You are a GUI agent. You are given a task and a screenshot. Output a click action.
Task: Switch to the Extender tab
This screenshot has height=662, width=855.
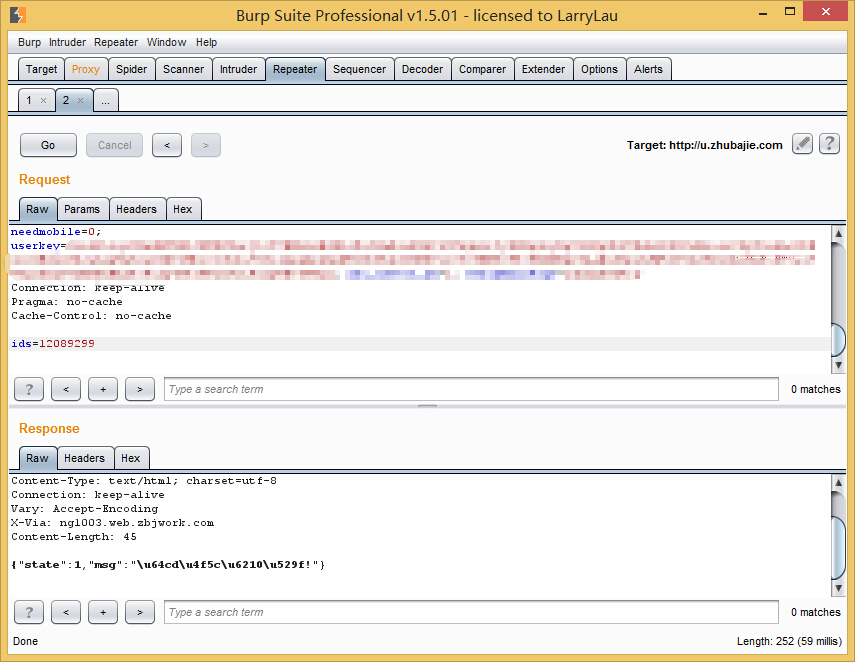(544, 69)
